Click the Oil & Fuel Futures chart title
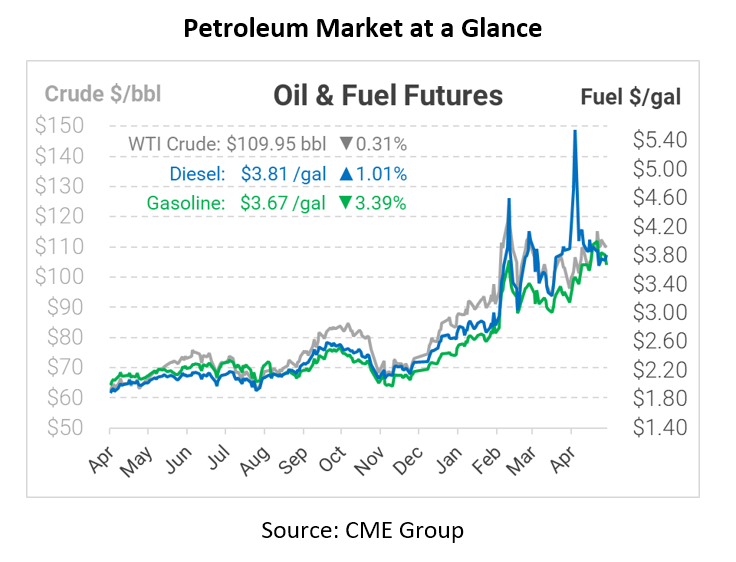The width and height of the screenshot is (736, 562). point(388,96)
